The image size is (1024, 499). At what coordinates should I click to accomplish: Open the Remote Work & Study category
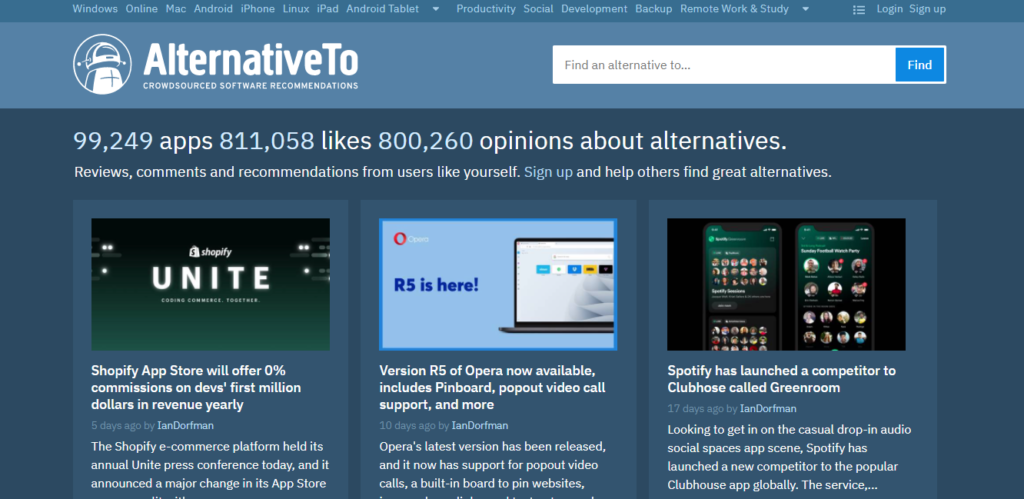(x=734, y=9)
